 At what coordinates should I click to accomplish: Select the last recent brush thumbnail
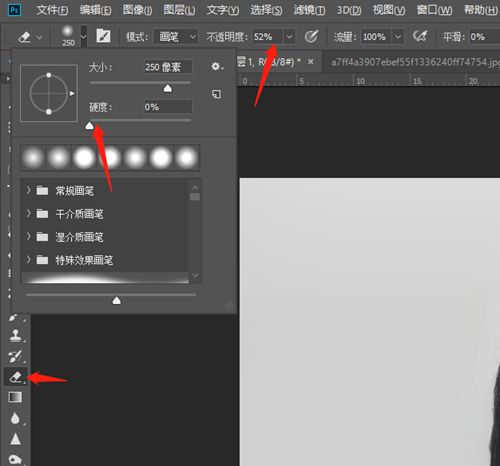[x=186, y=157]
